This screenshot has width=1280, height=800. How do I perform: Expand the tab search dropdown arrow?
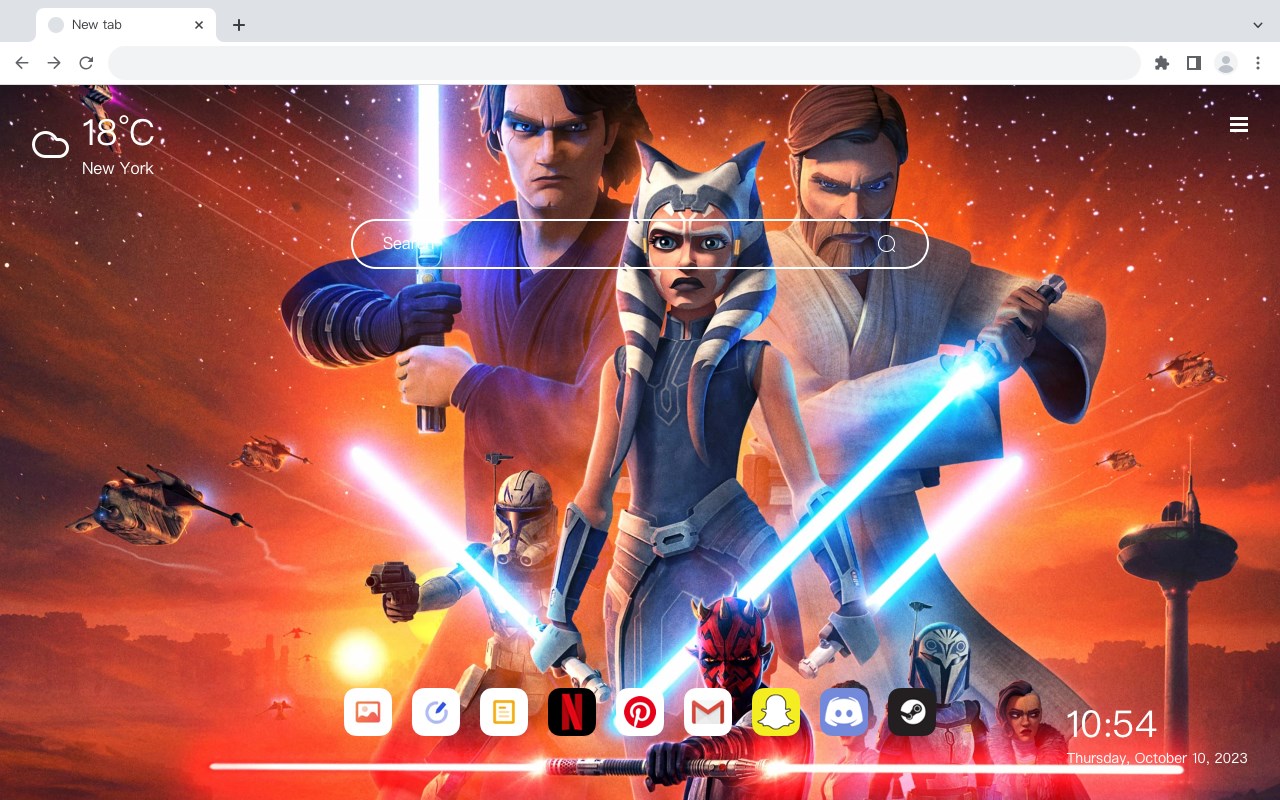(1258, 25)
